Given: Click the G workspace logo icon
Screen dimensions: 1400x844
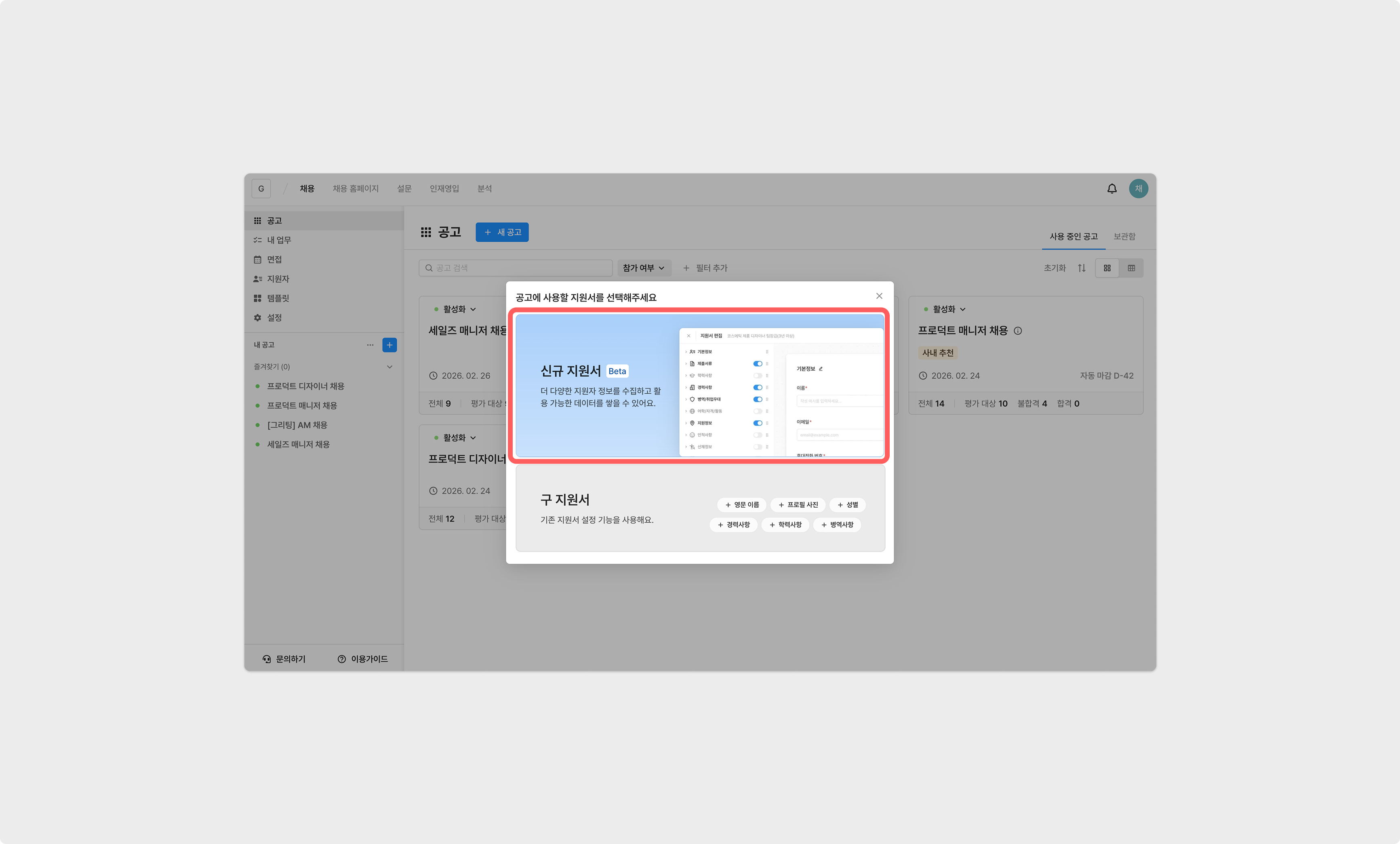Looking at the screenshot, I should [x=261, y=189].
